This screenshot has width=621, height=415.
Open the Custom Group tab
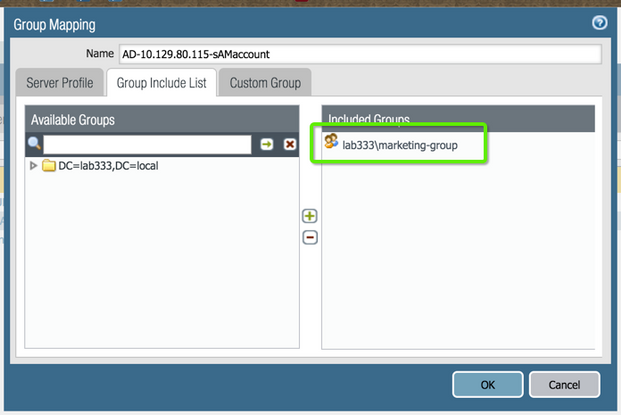pyautogui.click(x=265, y=83)
